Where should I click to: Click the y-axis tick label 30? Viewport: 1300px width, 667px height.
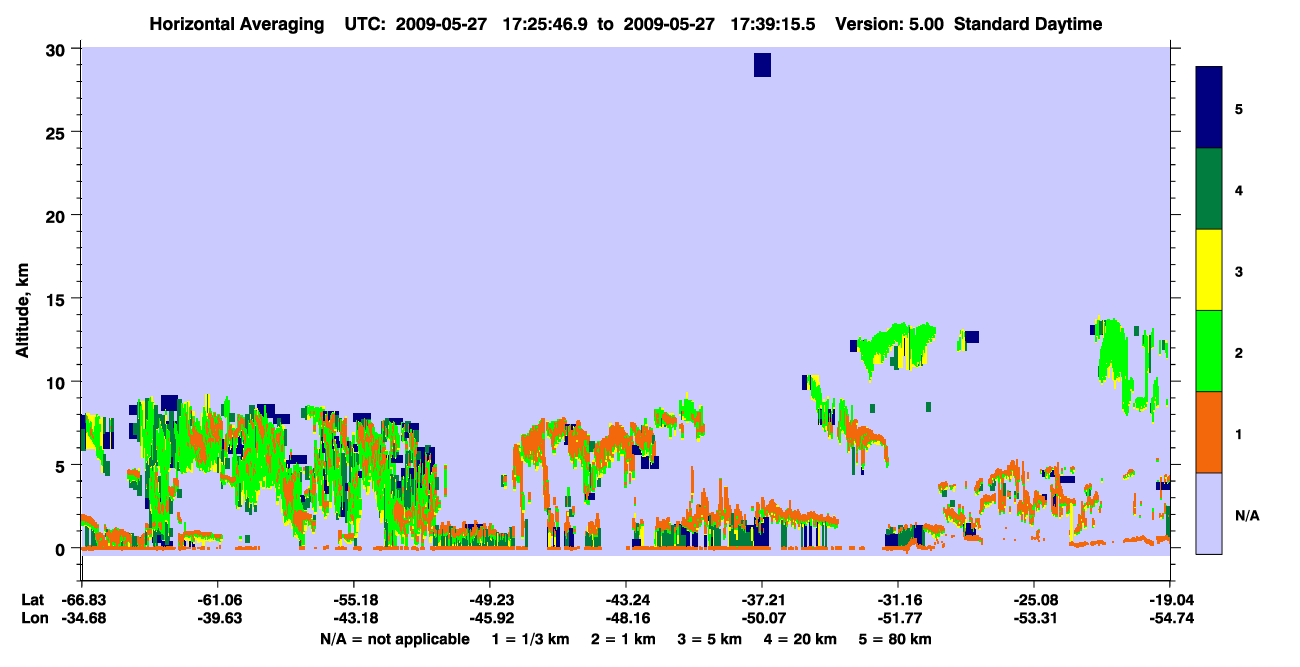pos(57,49)
